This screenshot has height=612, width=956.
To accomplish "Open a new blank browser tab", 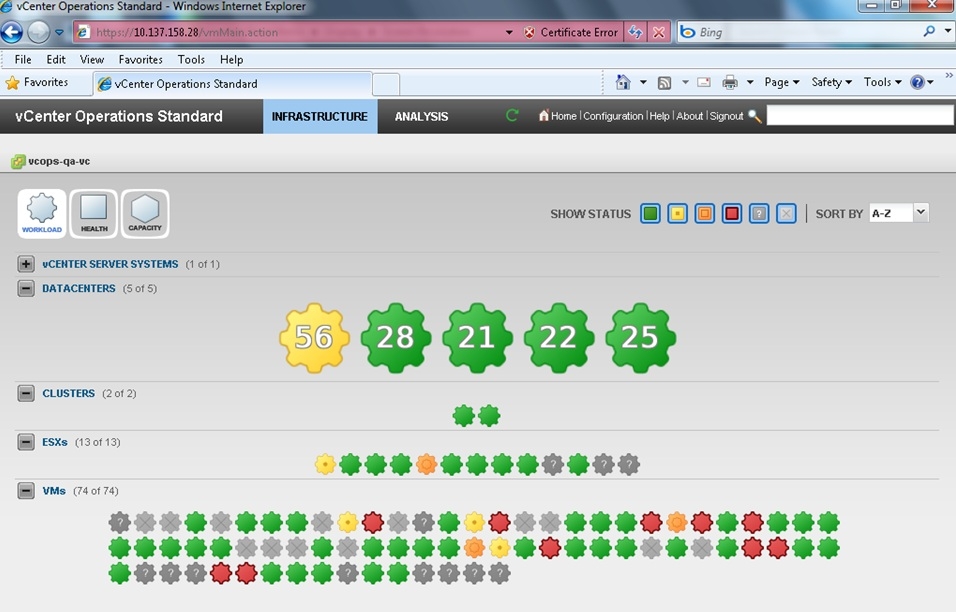I will pos(386,84).
